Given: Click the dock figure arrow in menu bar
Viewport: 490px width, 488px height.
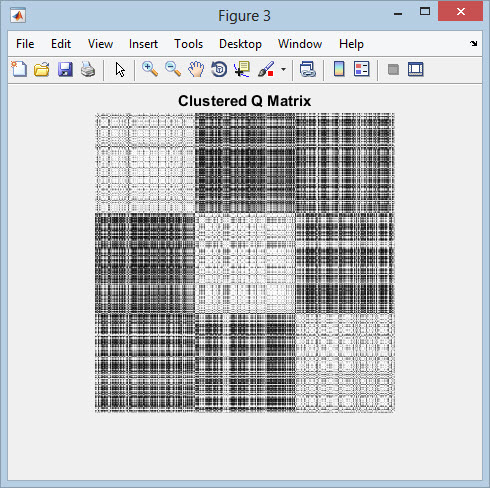Looking at the screenshot, I should (x=473, y=43).
